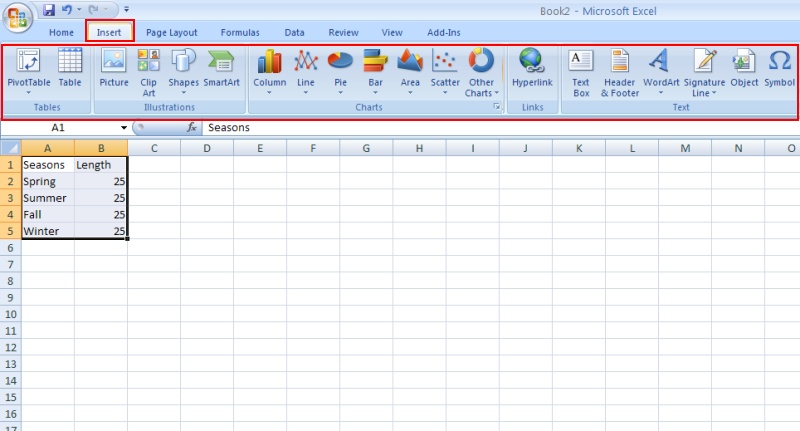Expand the Name Box dropdown arrow

click(x=123, y=128)
